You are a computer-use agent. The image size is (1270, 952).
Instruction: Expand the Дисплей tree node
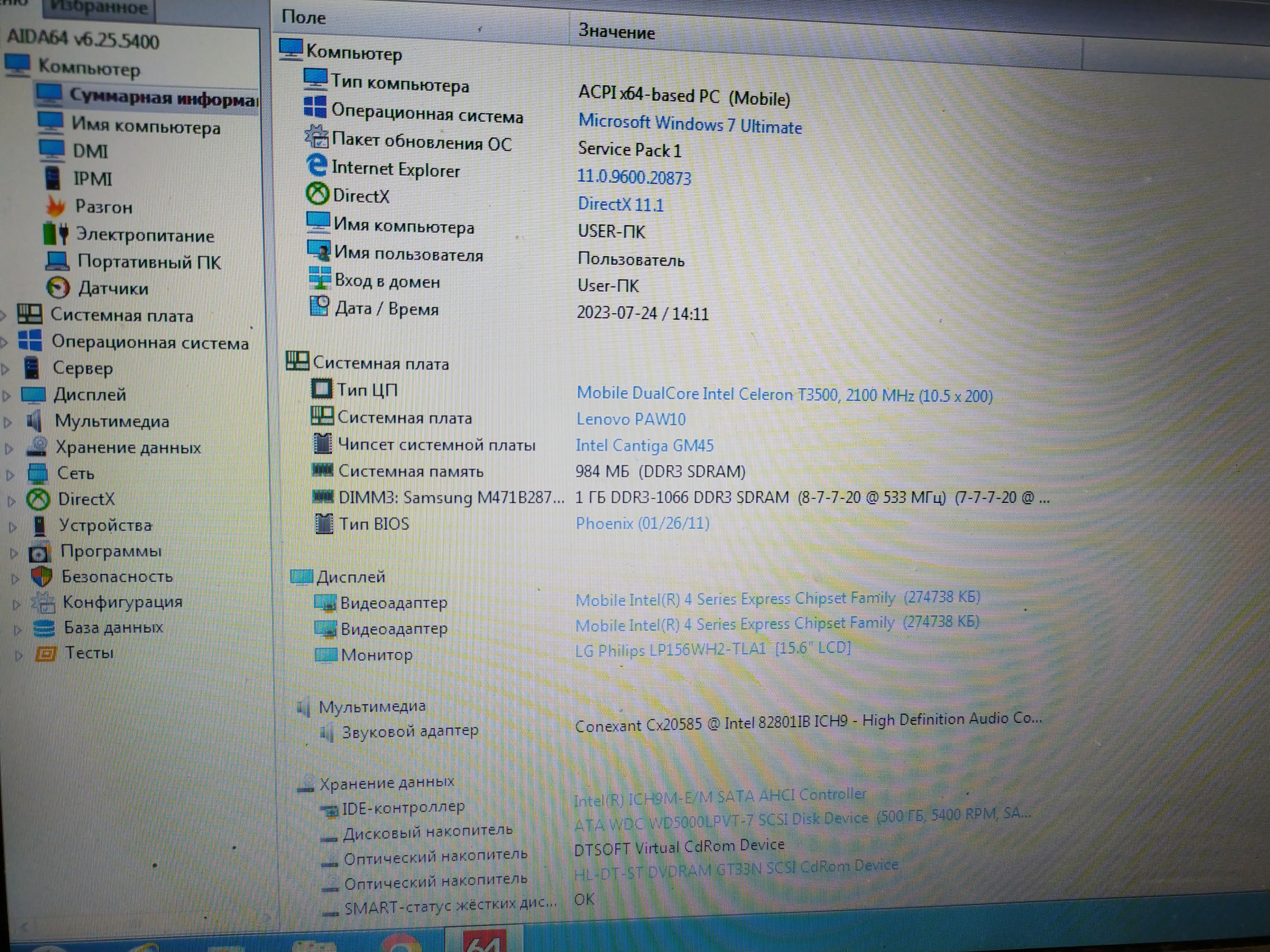pyautogui.click(x=6, y=395)
